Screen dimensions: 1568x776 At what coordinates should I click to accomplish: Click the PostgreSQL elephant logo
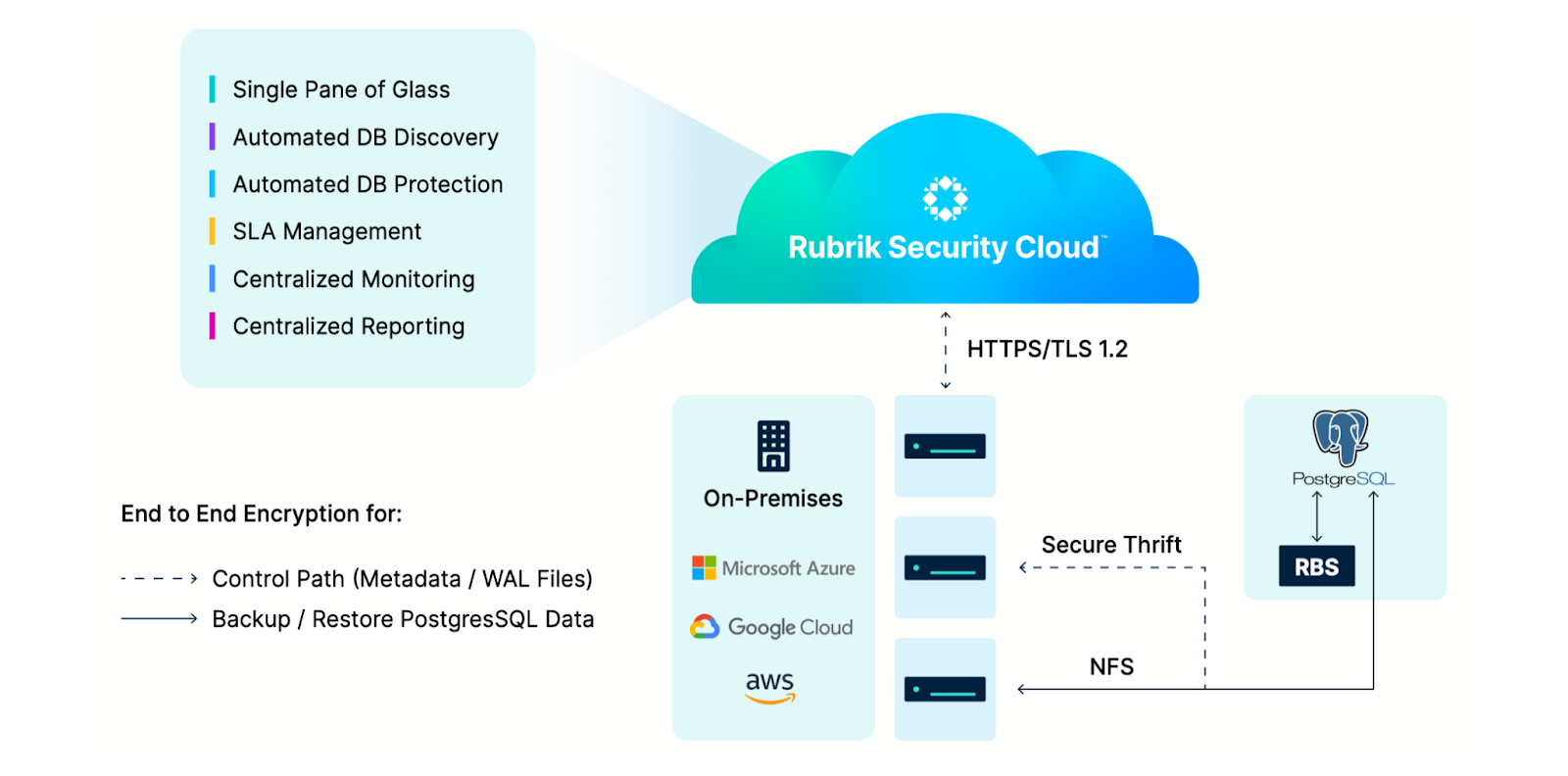coord(1341,437)
